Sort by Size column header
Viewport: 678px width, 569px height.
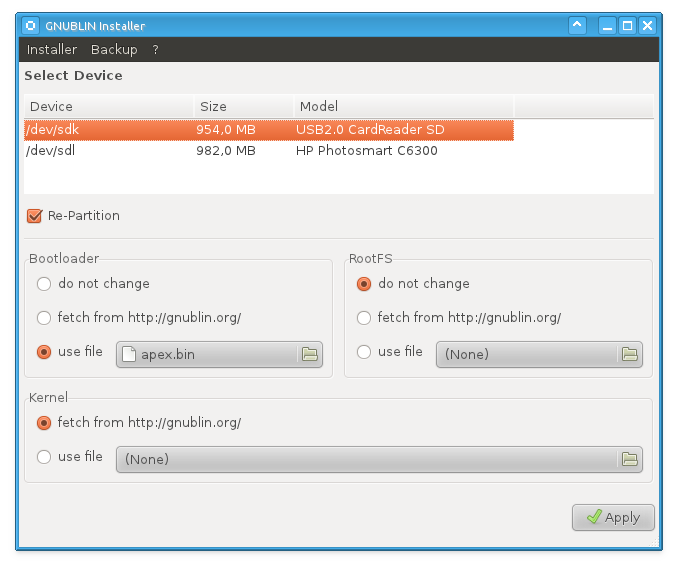(x=244, y=106)
